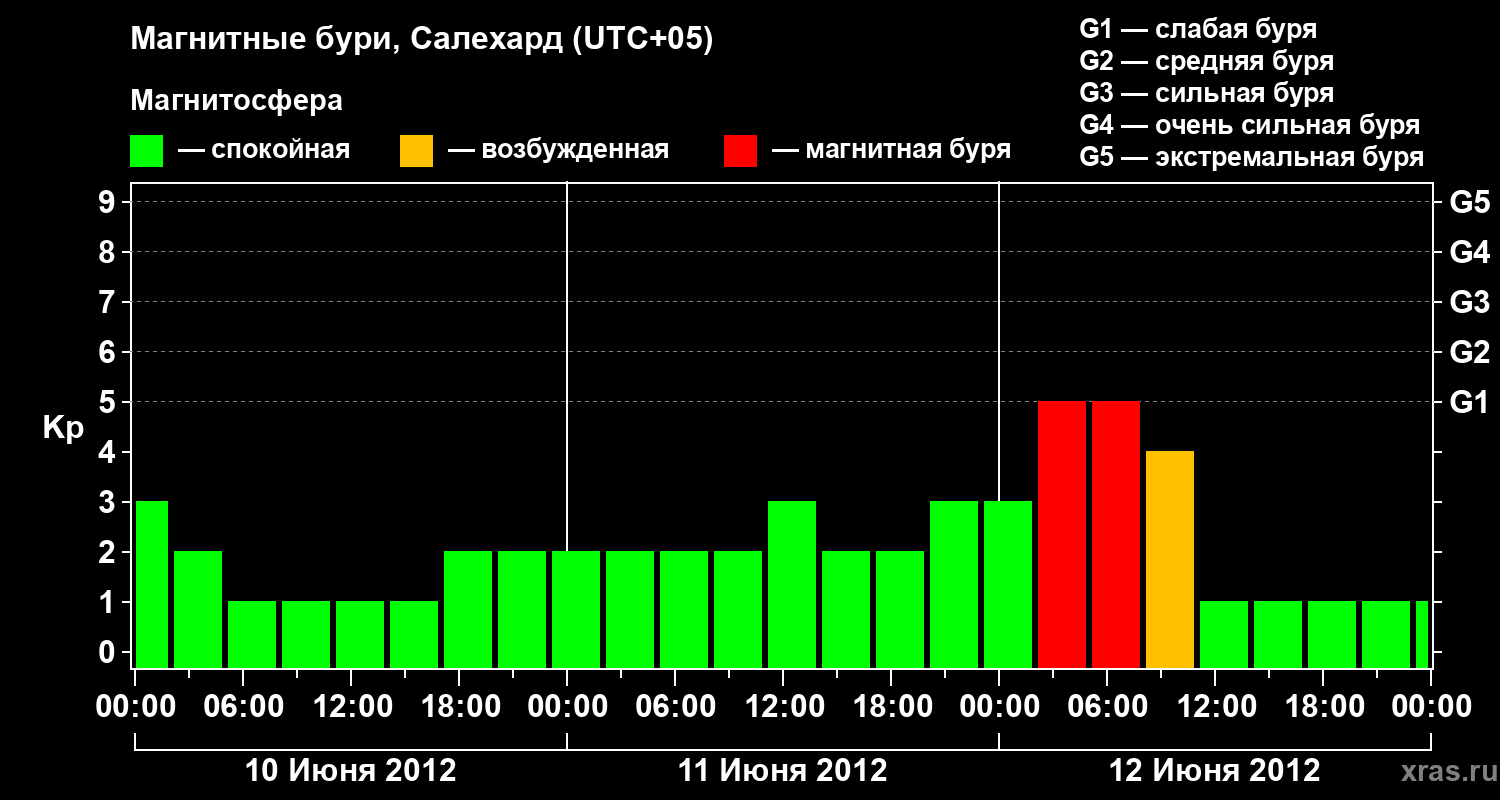This screenshot has width=1500, height=800.
Task: Click the '12:00' tick label above 12 Июня
Action: [1215, 706]
